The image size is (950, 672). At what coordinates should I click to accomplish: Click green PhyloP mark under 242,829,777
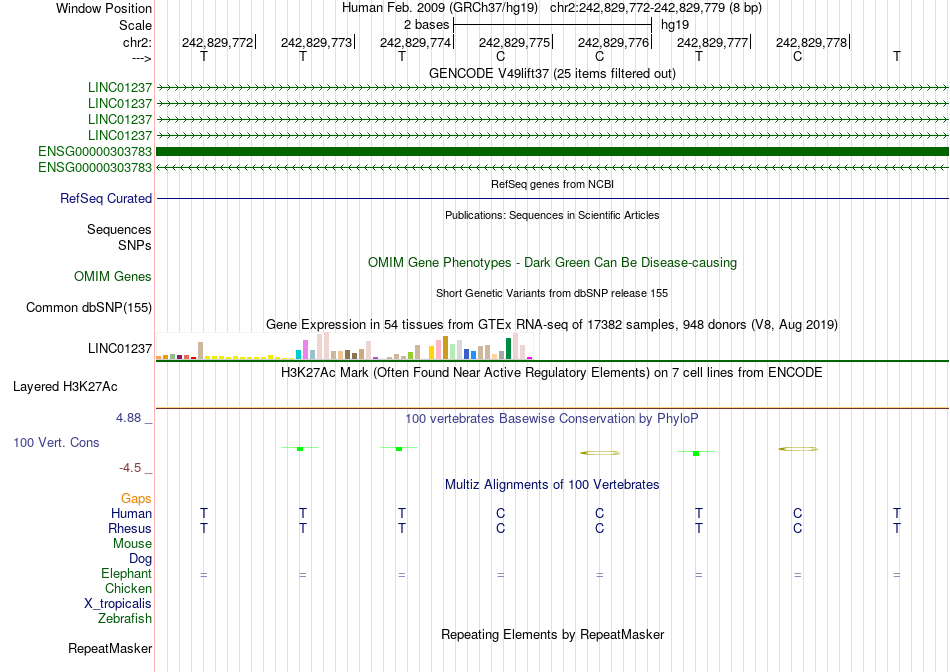click(x=696, y=453)
